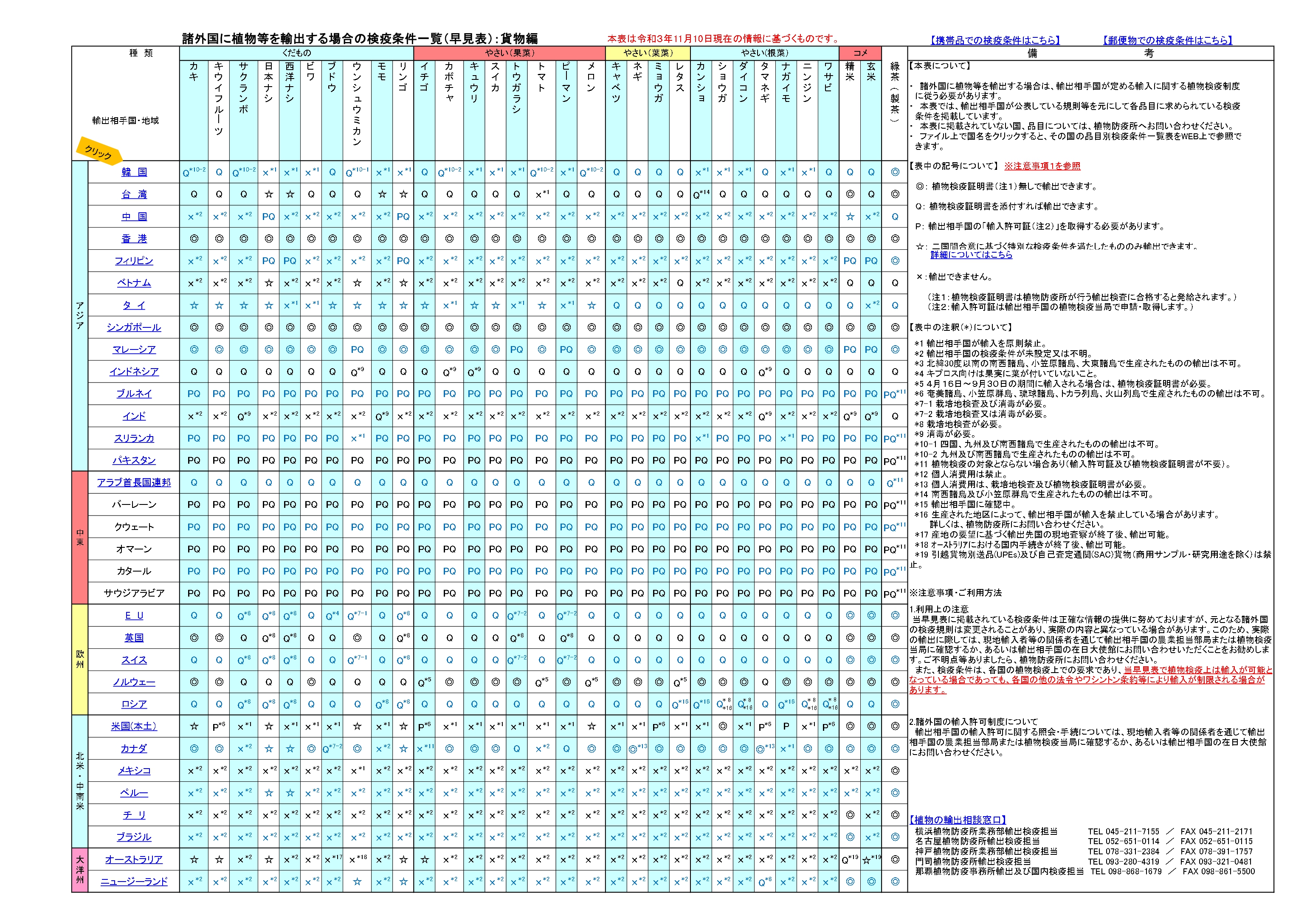
Task: Open 植物の輸出相談窓口 link
Action: click(x=958, y=820)
